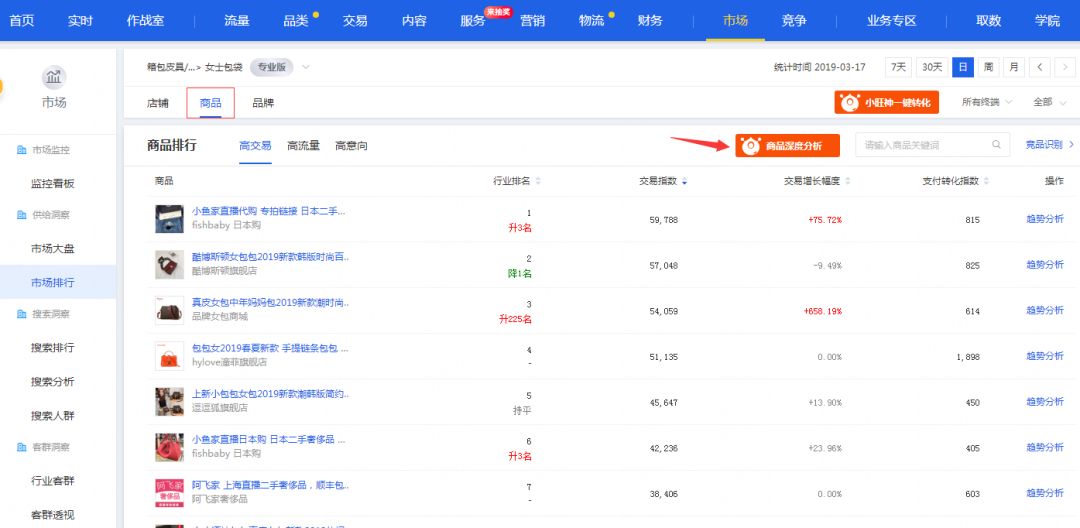Open 趋势分析 for hylove product row

click(x=1045, y=356)
